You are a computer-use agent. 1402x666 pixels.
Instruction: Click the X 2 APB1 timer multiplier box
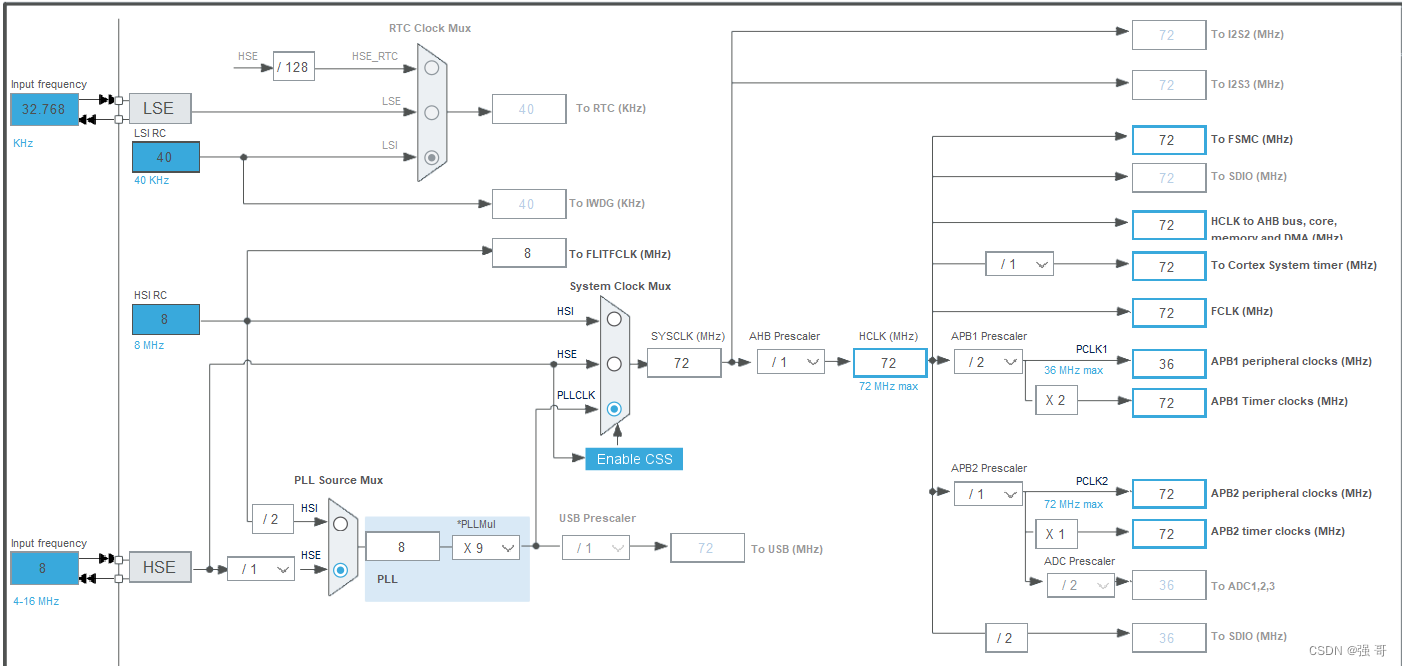click(1056, 399)
